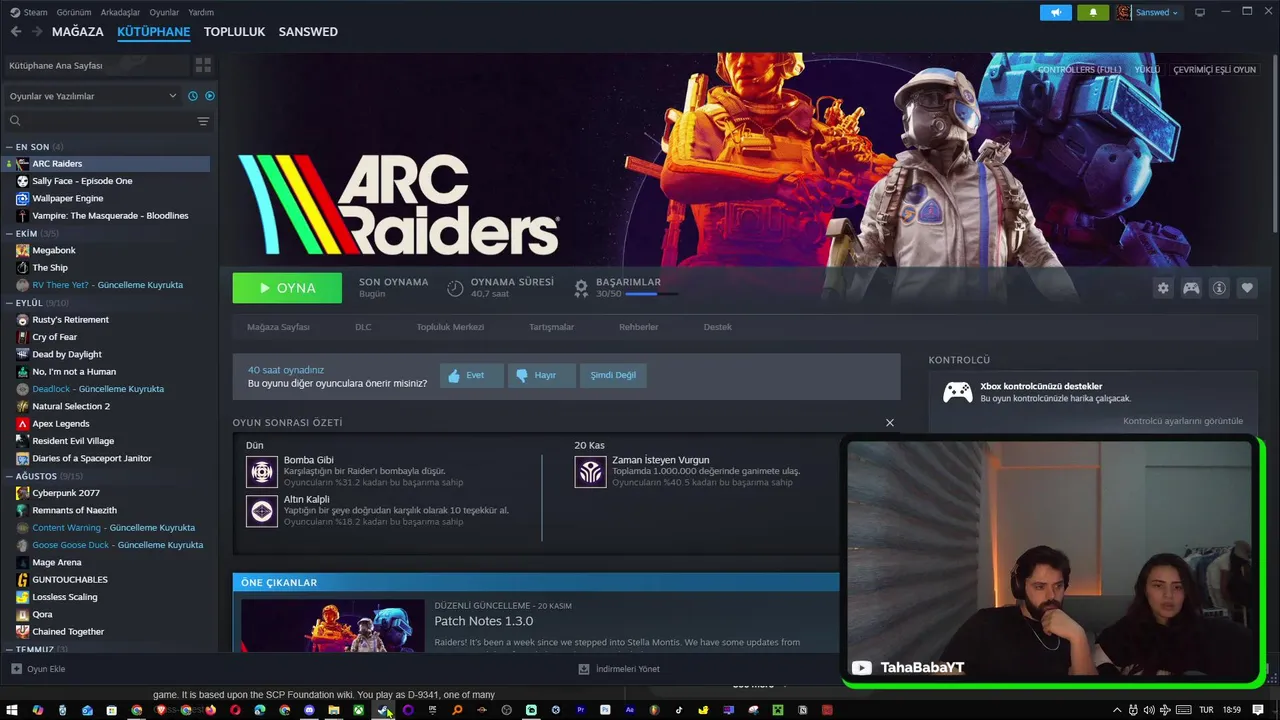The width and height of the screenshot is (1280, 720).
Task: Open the Oyun Ekle plus icon
Action: click(x=16, y=669)
